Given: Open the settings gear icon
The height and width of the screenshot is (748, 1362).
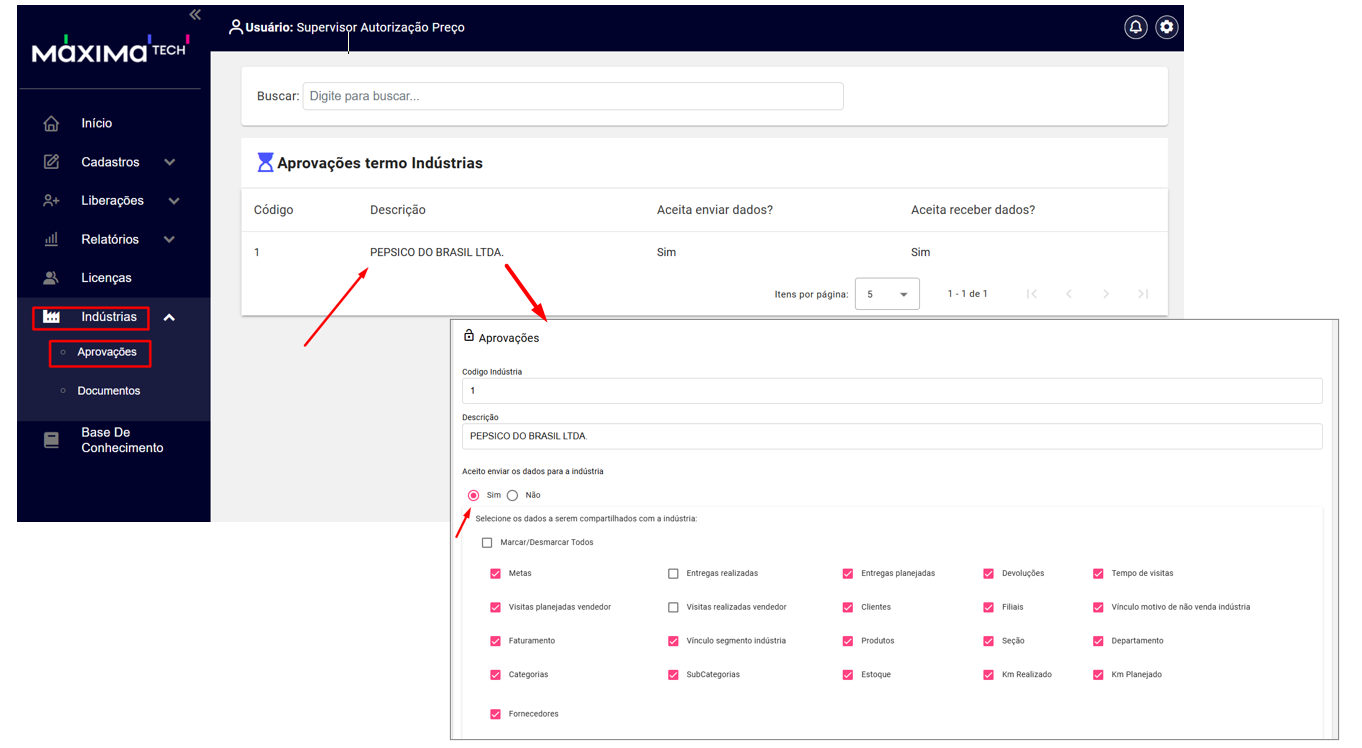Looking at the screenshot, I should point(1166,27).
